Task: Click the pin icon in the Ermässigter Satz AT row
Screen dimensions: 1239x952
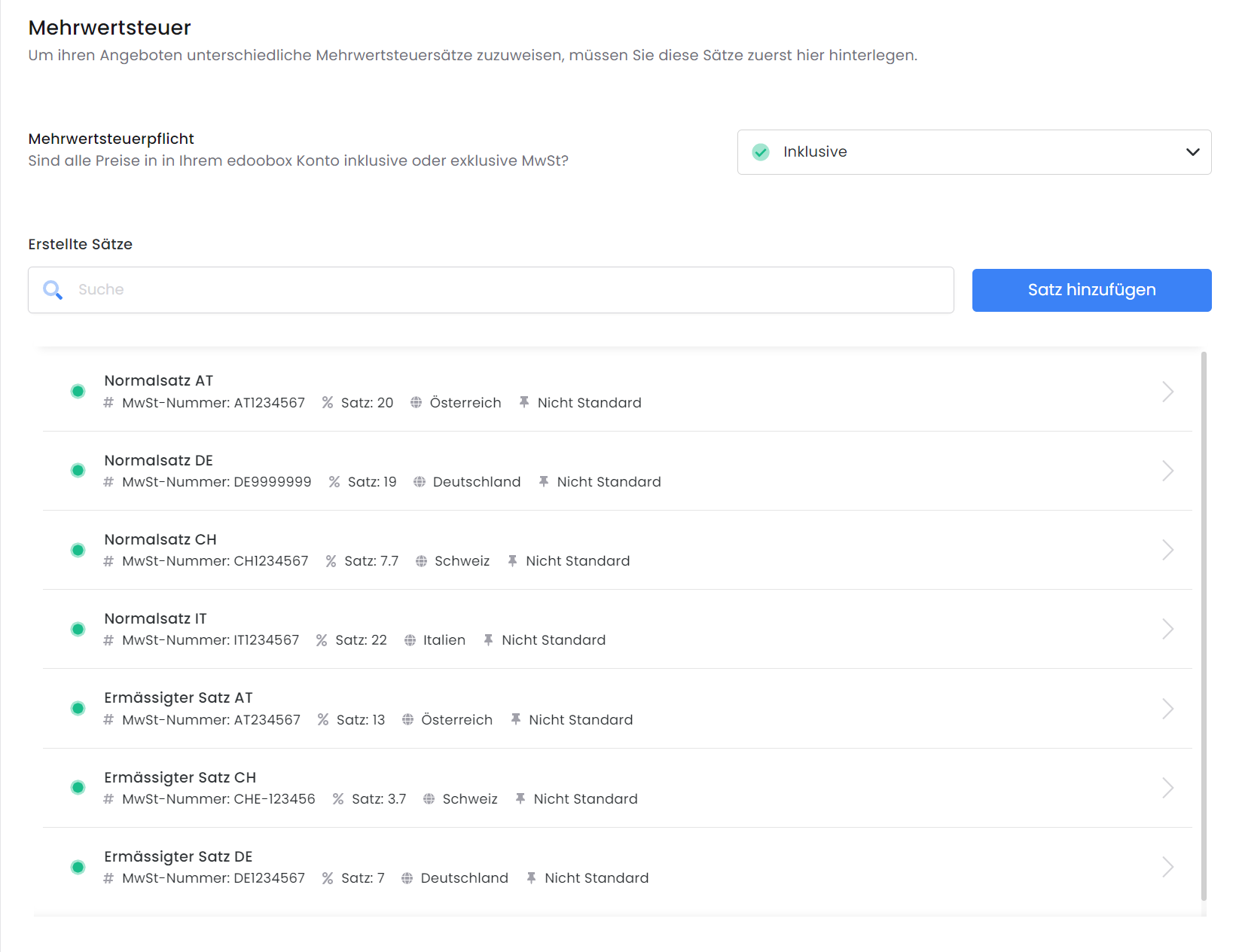Action: (516, 719)
